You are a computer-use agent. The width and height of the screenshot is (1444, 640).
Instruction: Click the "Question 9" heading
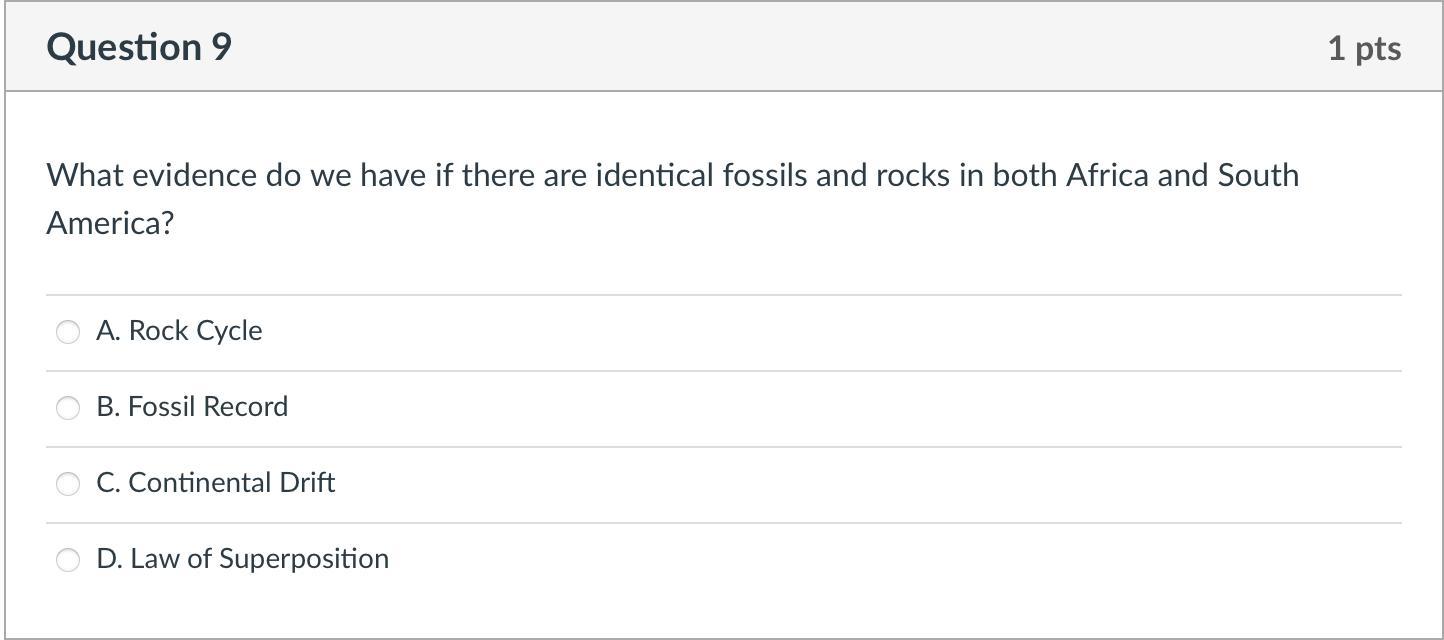(x=139, y=47)
